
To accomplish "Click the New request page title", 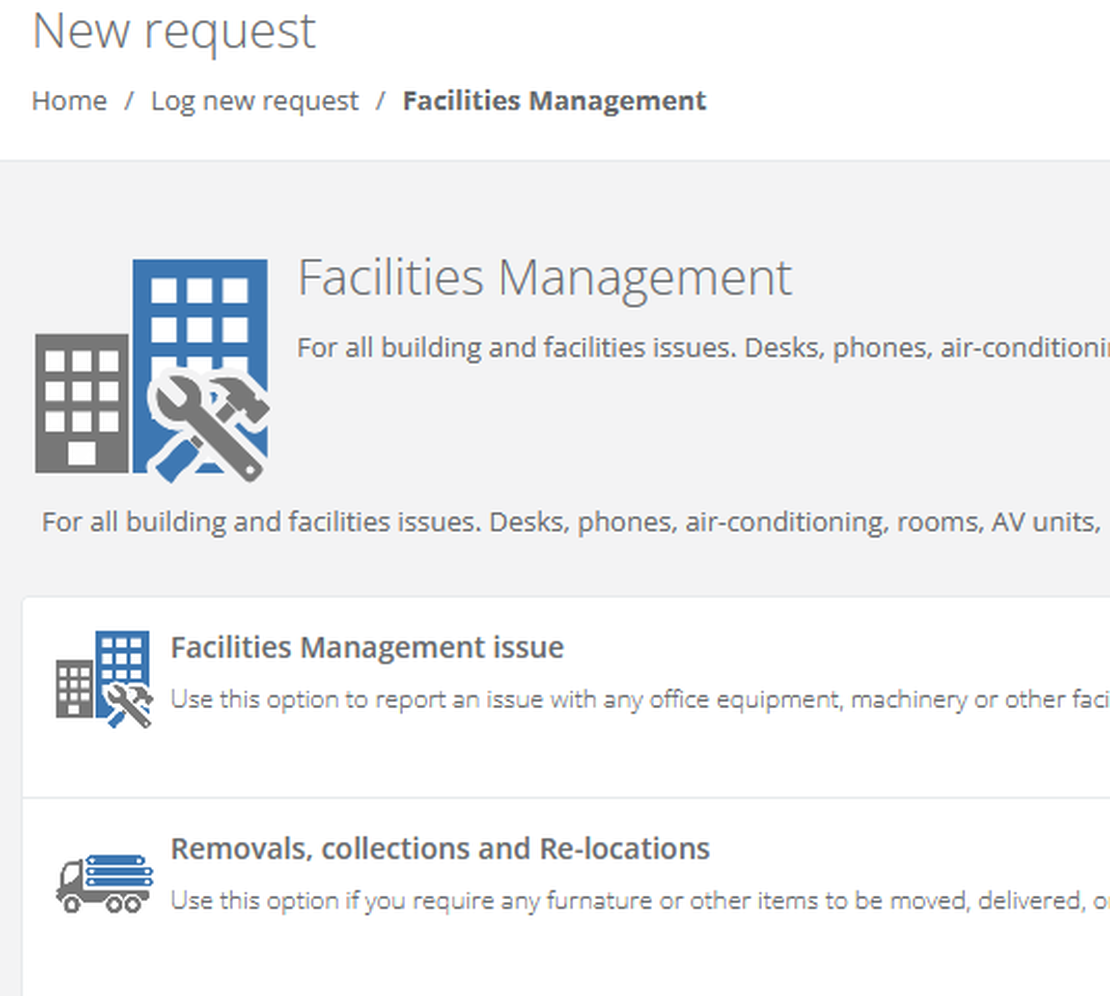I will pos(173,31).
